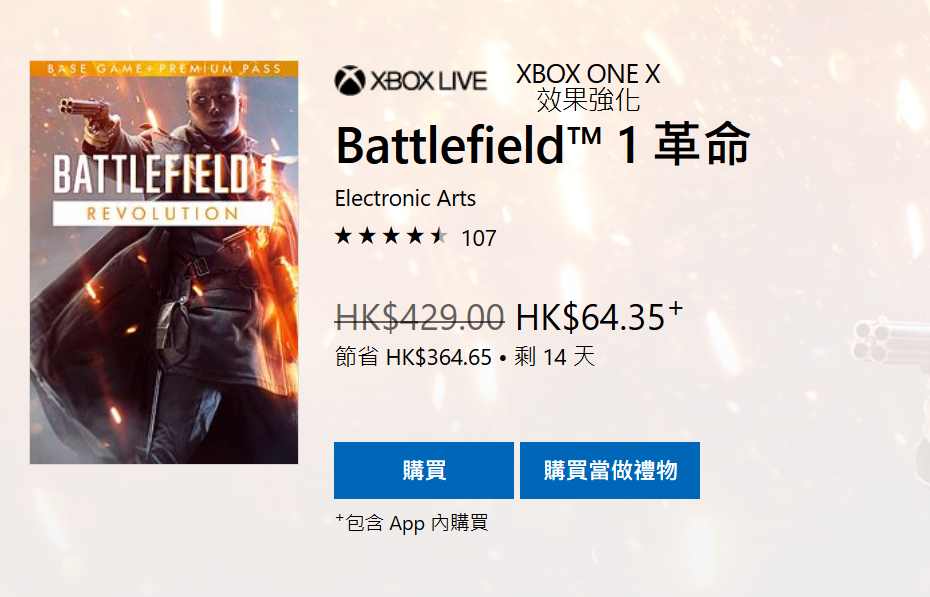Click the fourth rating star
This screenshot has height=597, width=930.
(415, 237)
